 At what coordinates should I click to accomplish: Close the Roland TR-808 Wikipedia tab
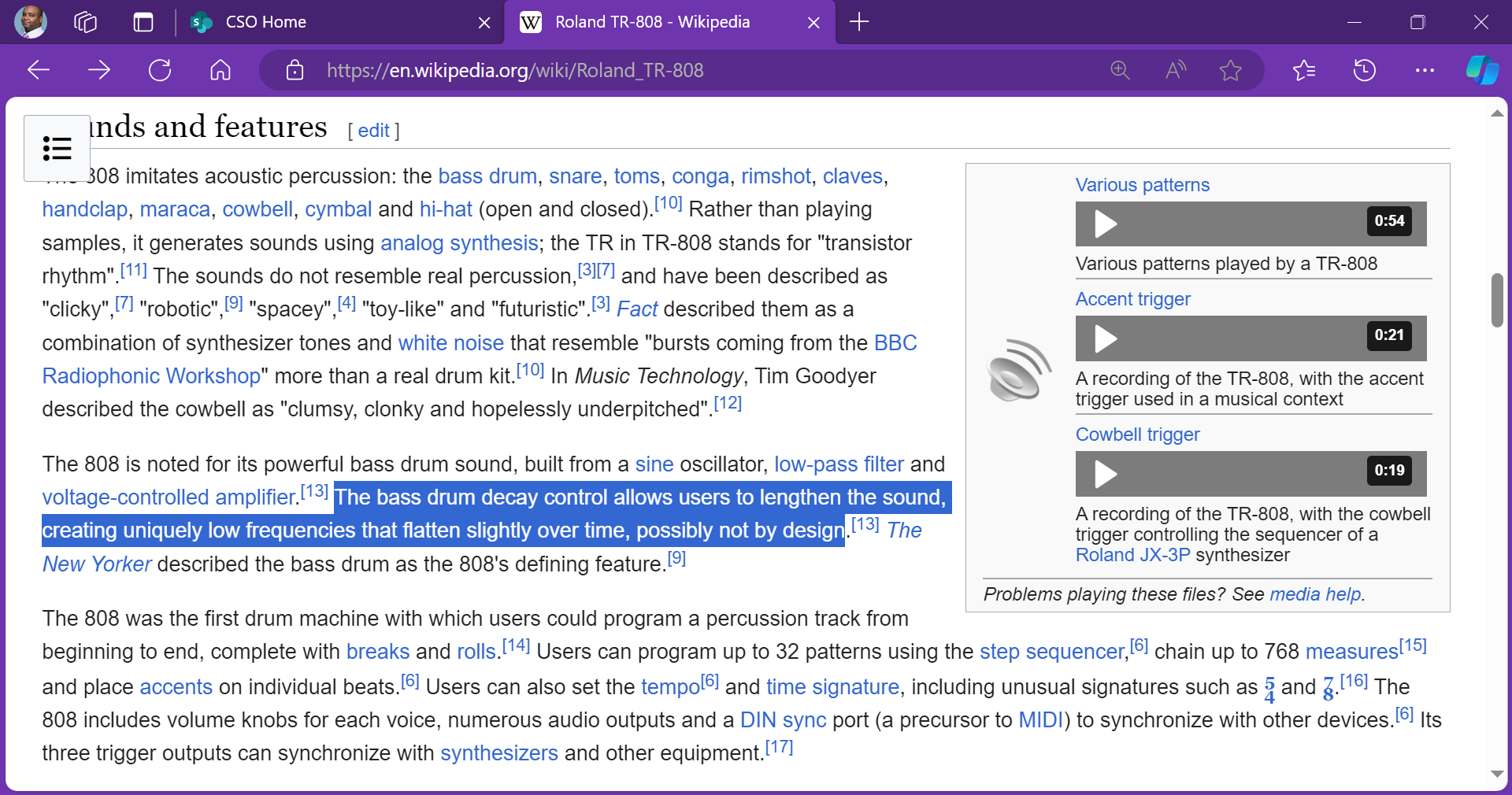pos(813,23)
